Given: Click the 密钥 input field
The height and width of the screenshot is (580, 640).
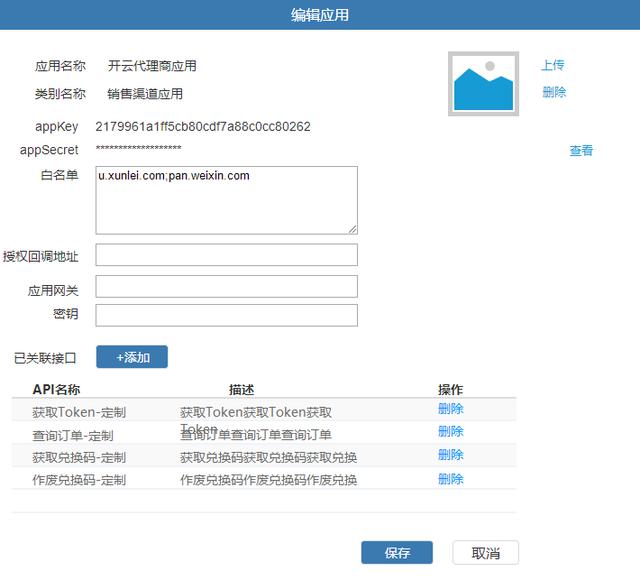Looking at the screenshot, I should (x=227, y=315).
